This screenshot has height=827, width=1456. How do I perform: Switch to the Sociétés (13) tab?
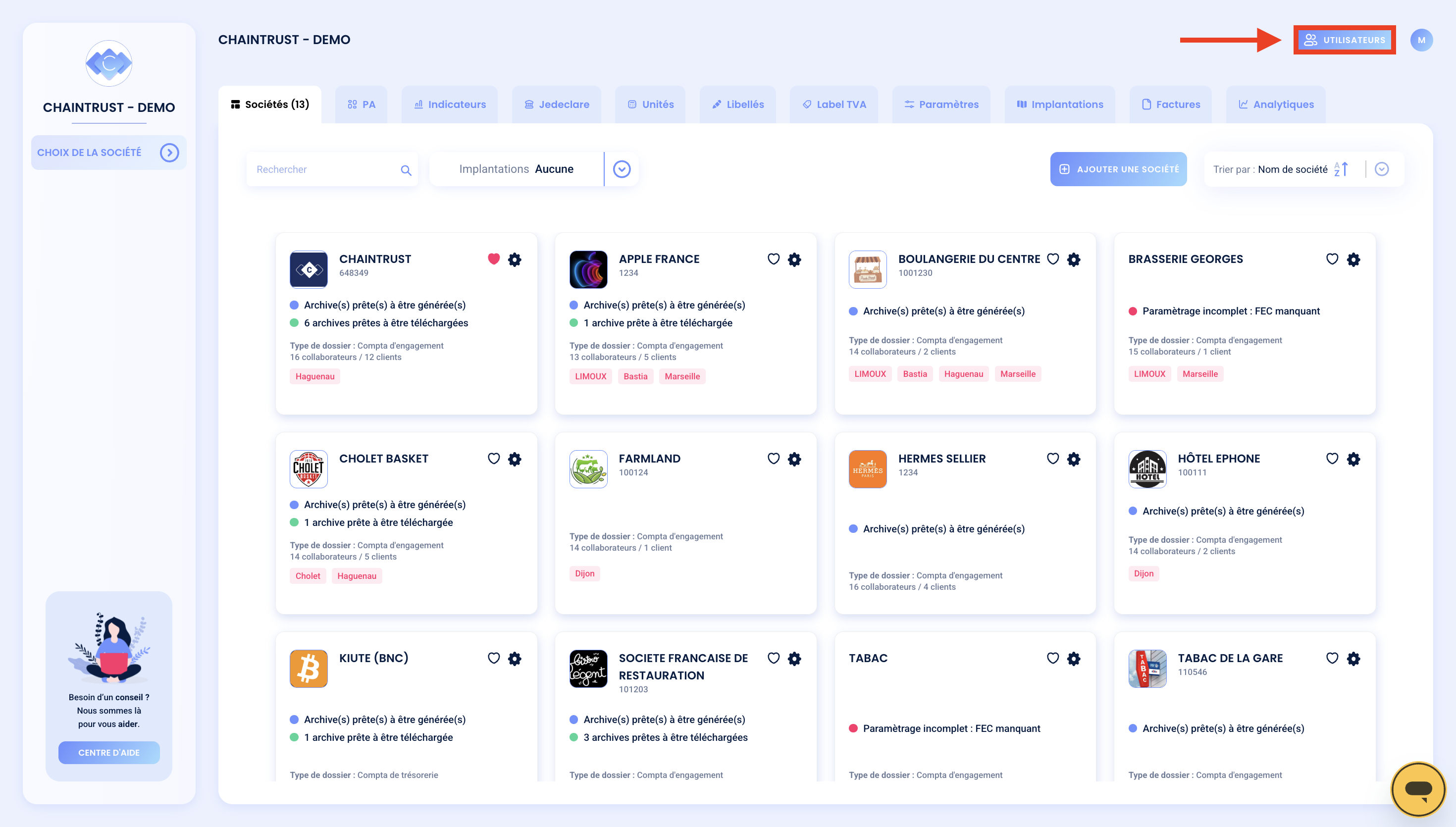click(x=270, y=104)
